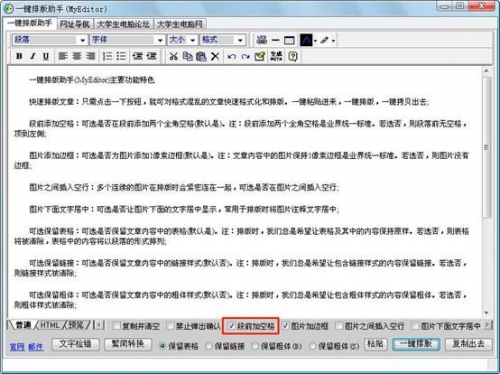Expand the font color dropdown arrow
This screenshot has width=500, height=374.
click(x=315, y=41)
